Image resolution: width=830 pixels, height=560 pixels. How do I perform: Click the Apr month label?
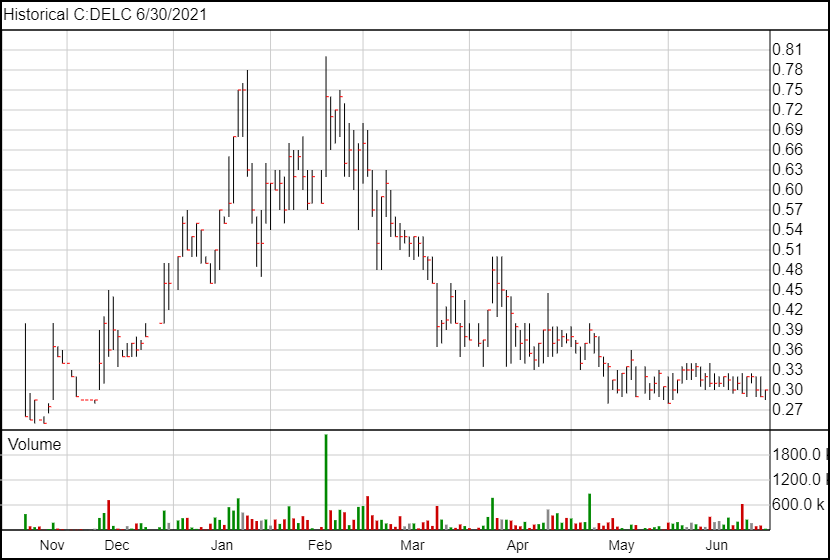pyautogui.click(x=517, y=545)
